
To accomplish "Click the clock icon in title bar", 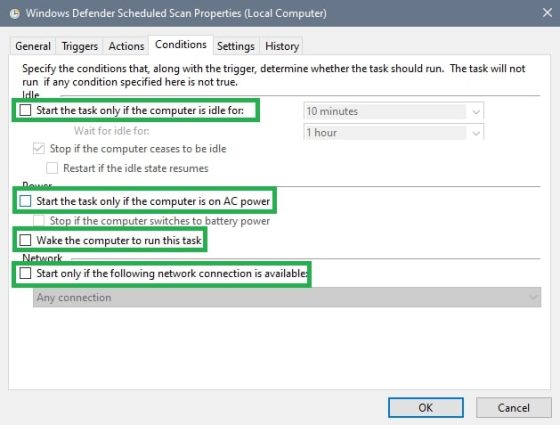I will pyautogui.click(x=15, y=14).
